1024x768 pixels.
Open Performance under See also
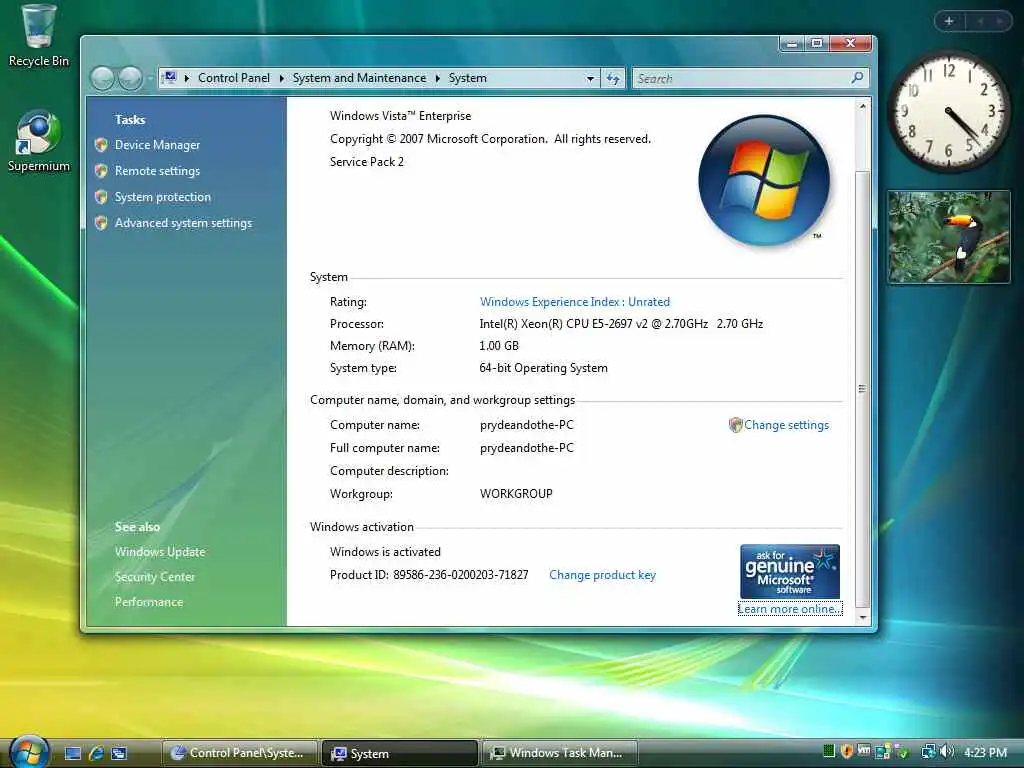click(x=149, y=601)
